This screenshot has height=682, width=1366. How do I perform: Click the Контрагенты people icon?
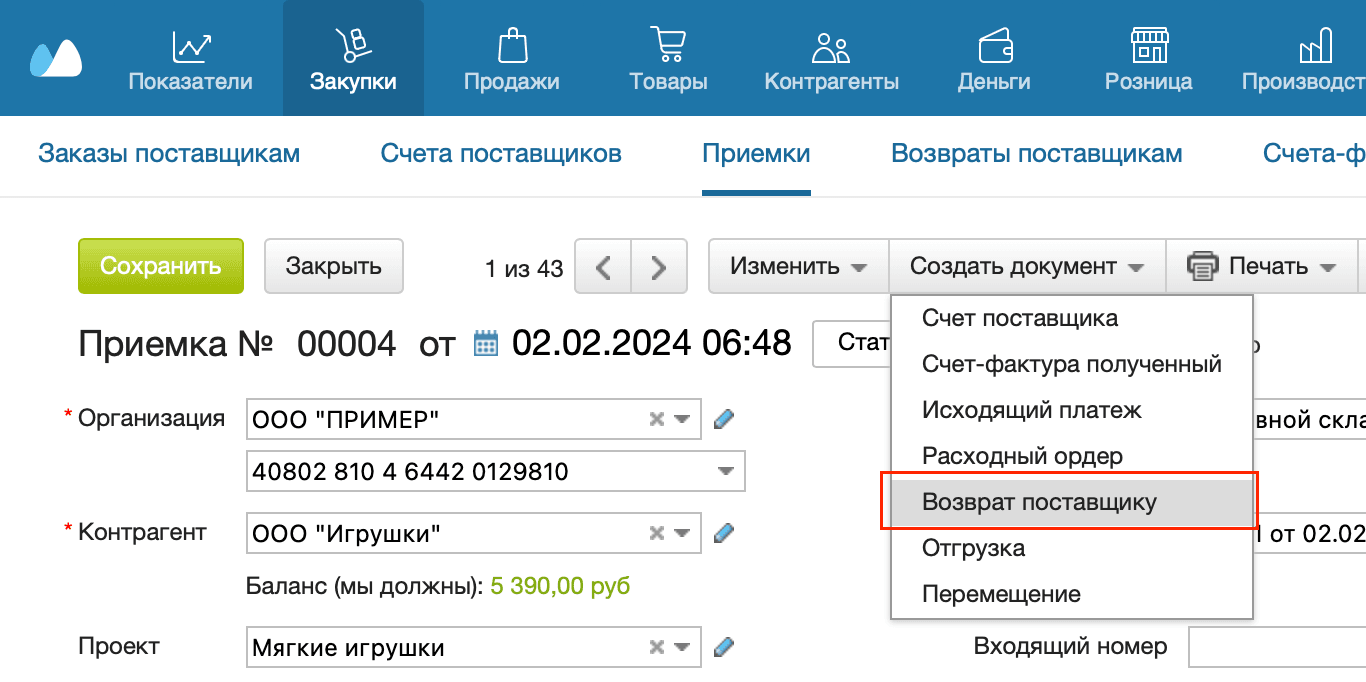click(x=829, y=45)
